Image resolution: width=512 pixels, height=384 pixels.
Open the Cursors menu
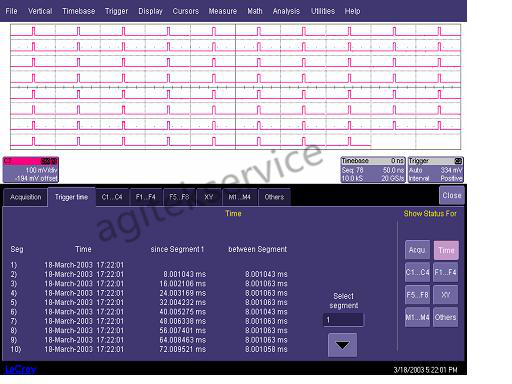tap(186, 11)
